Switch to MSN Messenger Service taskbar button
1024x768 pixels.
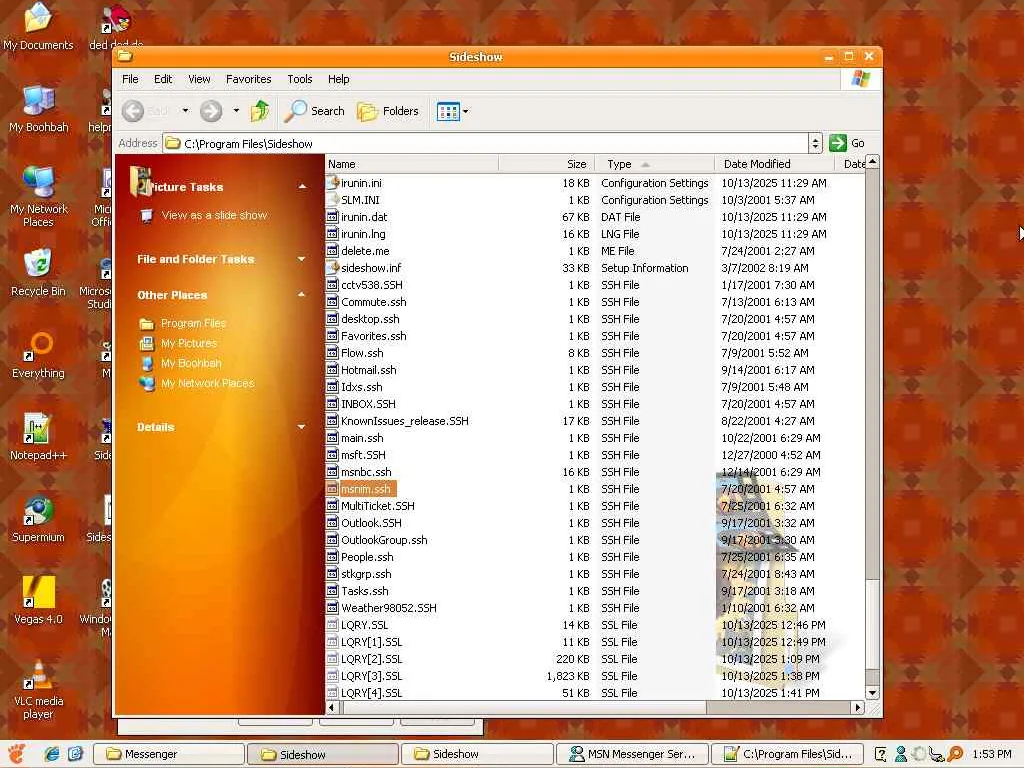tap(632, 754)
